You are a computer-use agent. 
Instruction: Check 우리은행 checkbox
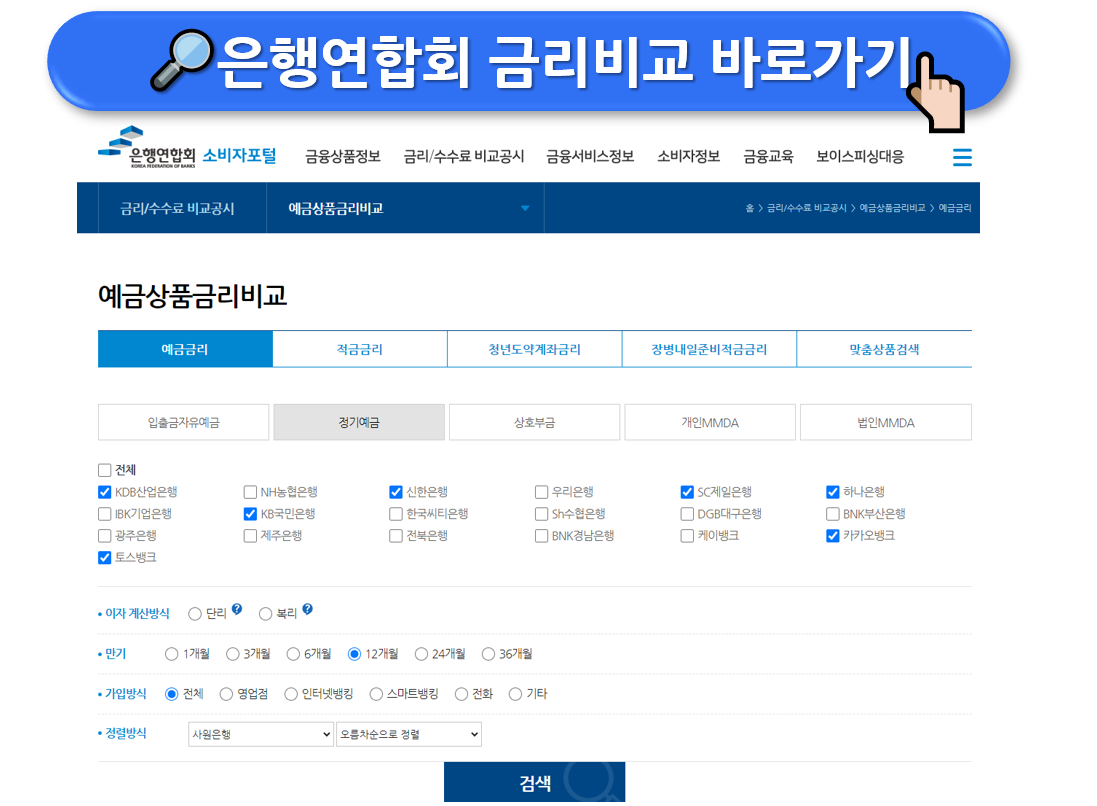point(542,492)
